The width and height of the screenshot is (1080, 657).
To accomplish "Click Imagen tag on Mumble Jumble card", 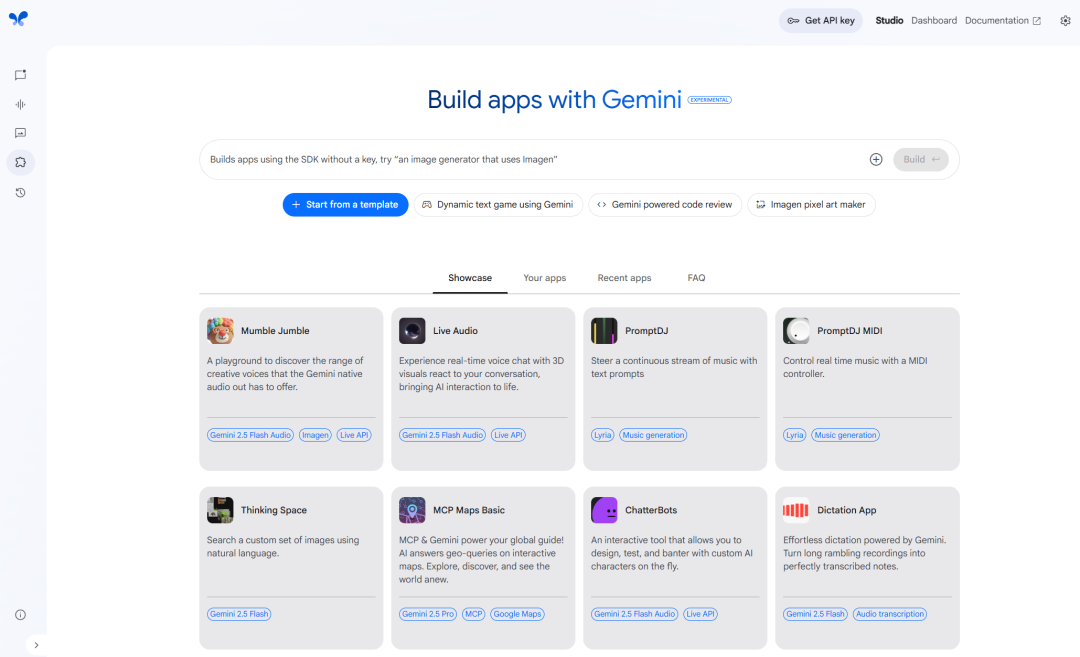I will click(315, 435).
